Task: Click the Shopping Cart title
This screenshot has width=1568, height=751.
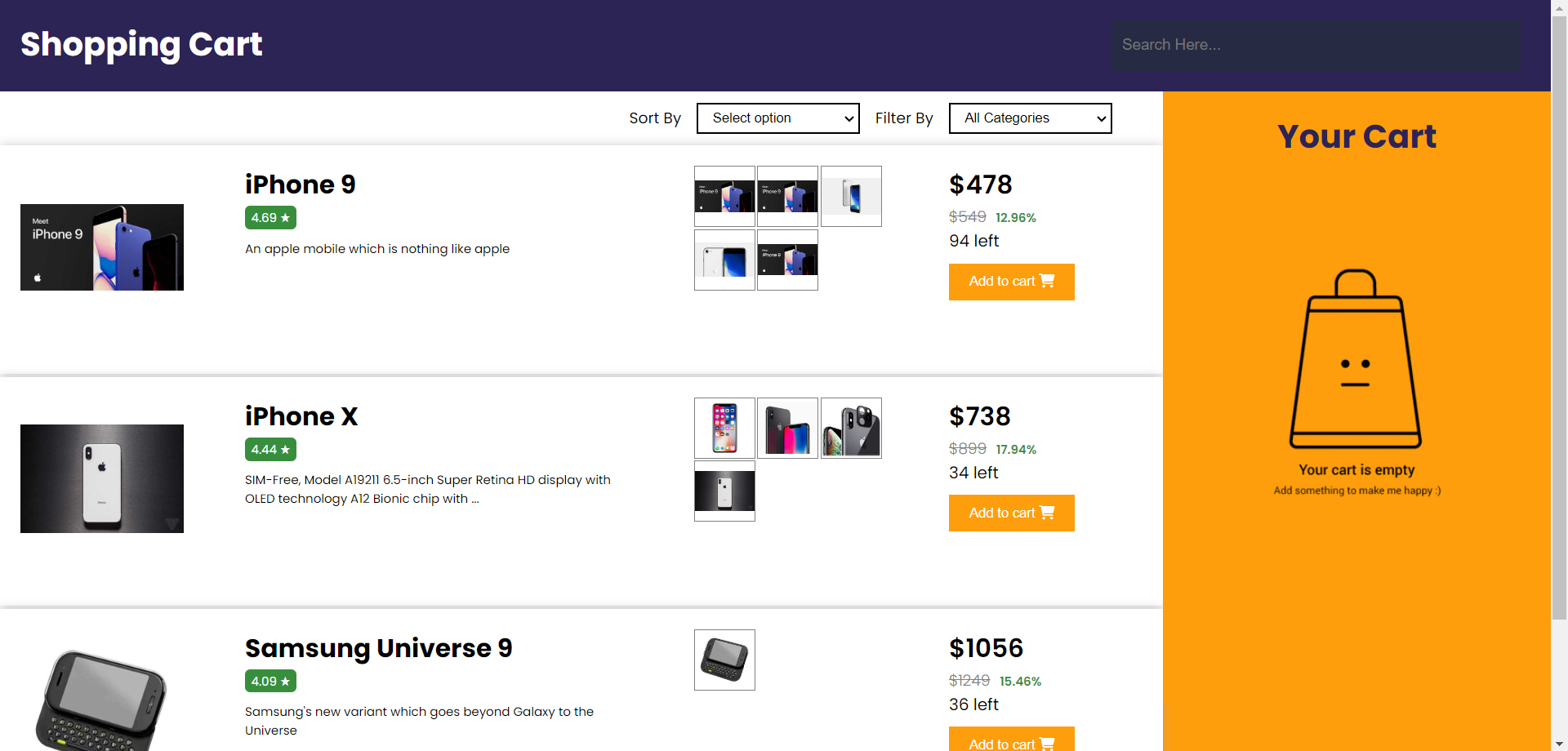Action: [x=141, y=44]
